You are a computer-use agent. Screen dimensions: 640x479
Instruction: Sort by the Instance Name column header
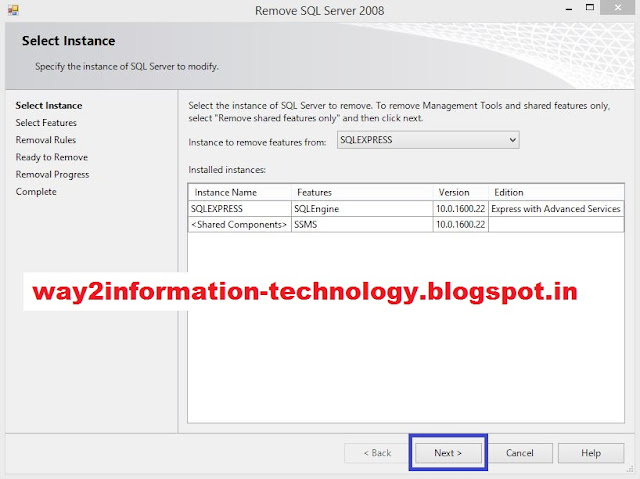click(240, 192)
